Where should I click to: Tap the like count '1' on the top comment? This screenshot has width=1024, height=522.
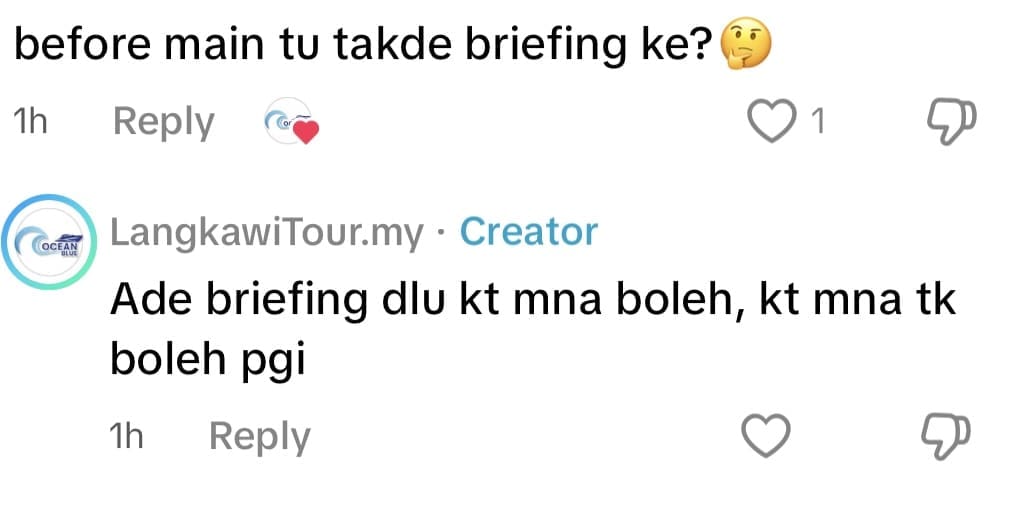[818, 122]
